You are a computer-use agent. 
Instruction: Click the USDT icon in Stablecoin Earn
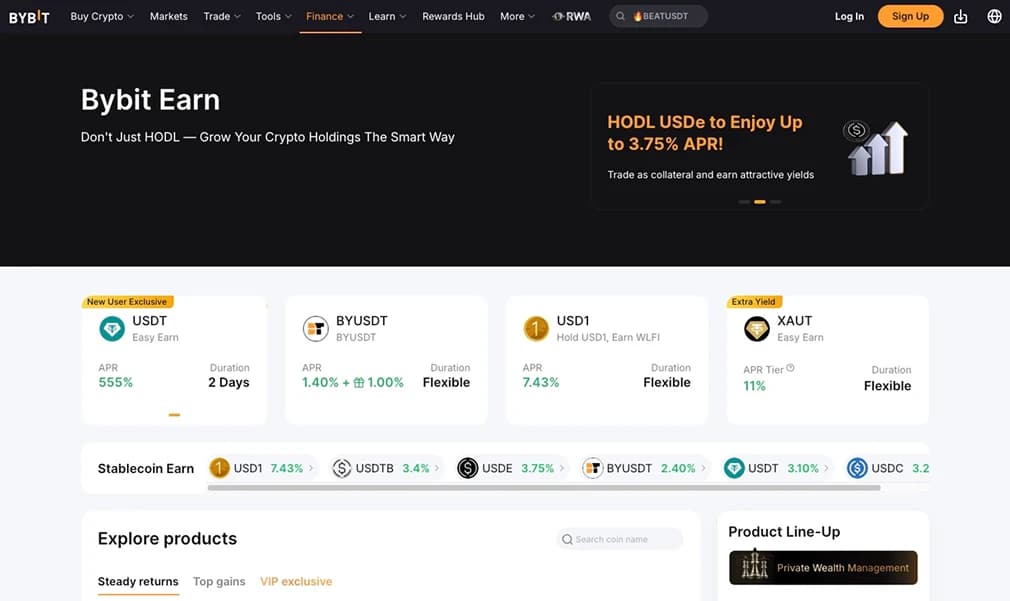[x=734, y=468]
